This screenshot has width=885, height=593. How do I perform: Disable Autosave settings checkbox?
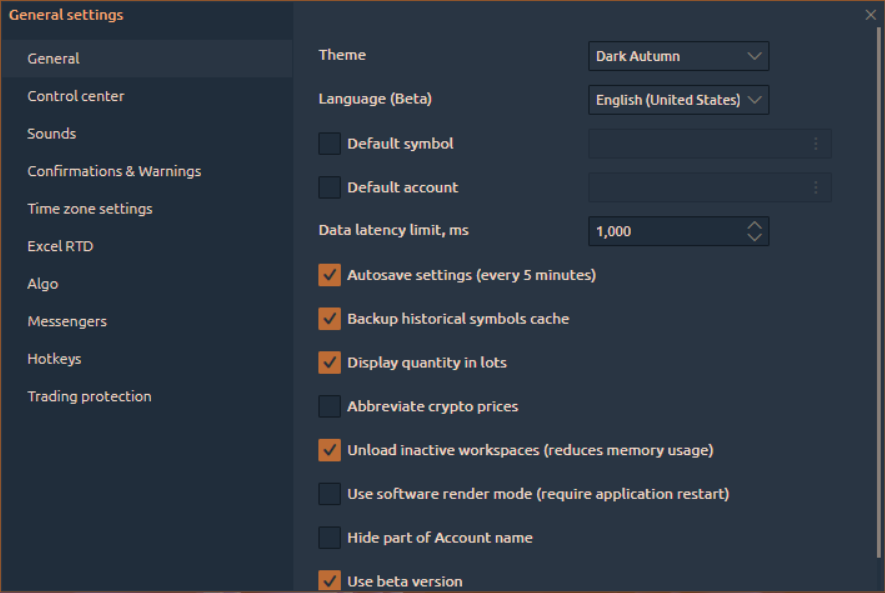(x=329, y=275)
